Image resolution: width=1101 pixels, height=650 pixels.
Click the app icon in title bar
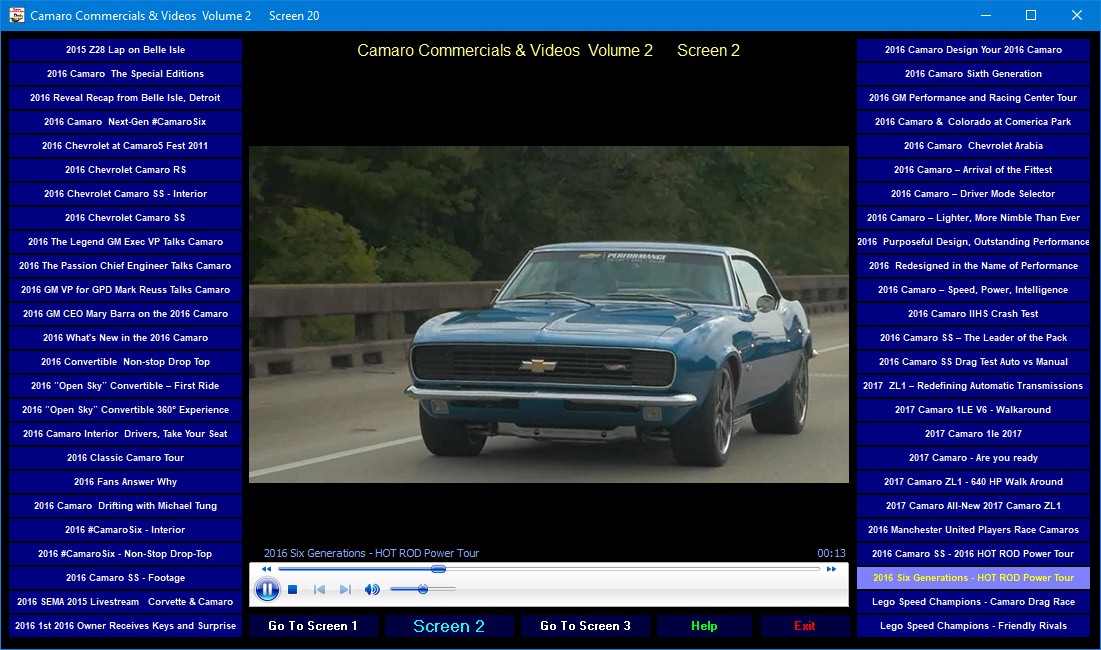(x=16, y=15)
